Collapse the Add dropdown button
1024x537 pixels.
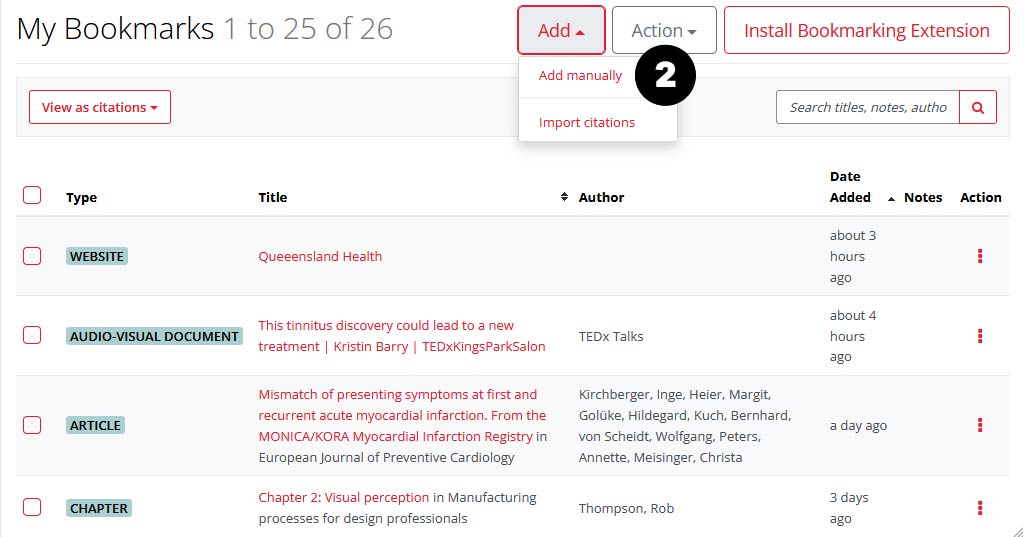click(561, 31)
